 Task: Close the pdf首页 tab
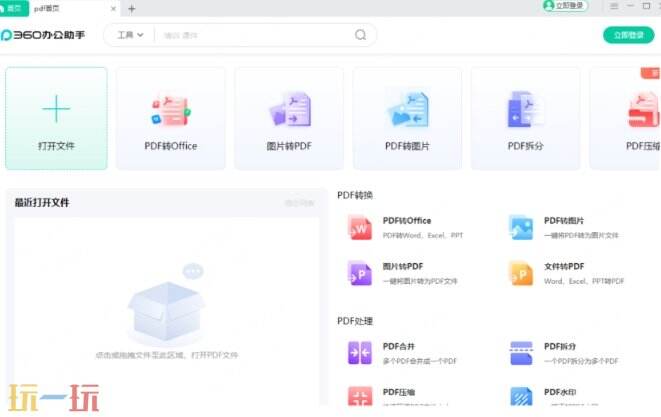(x=113, y=8)
